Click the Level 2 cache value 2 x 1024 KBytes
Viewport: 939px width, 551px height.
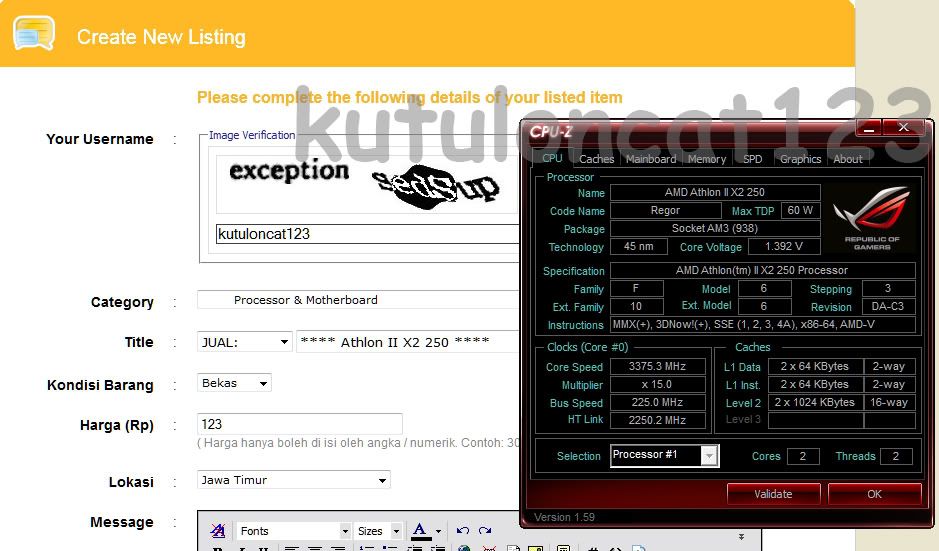pos(815,402)
